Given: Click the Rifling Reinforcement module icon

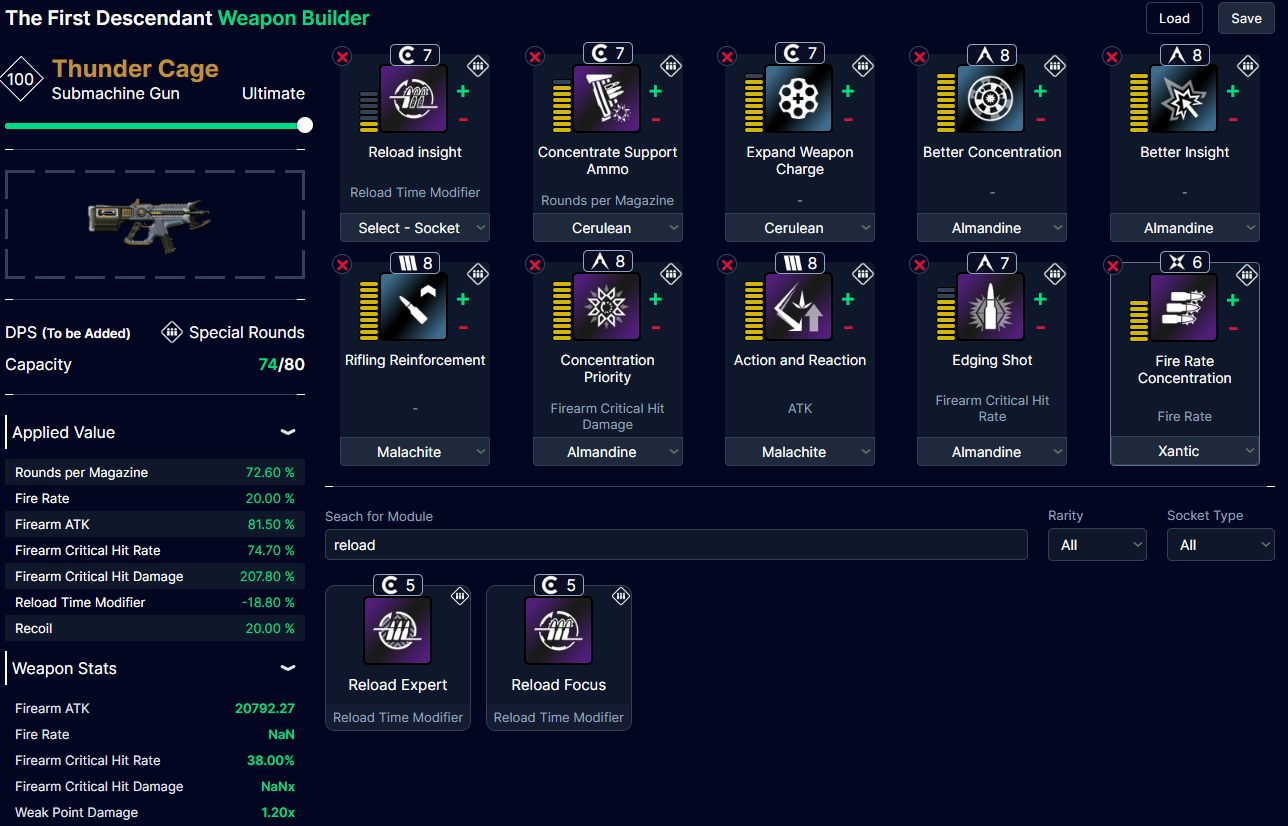Looking at the screenshot, I should click(414, 307).
